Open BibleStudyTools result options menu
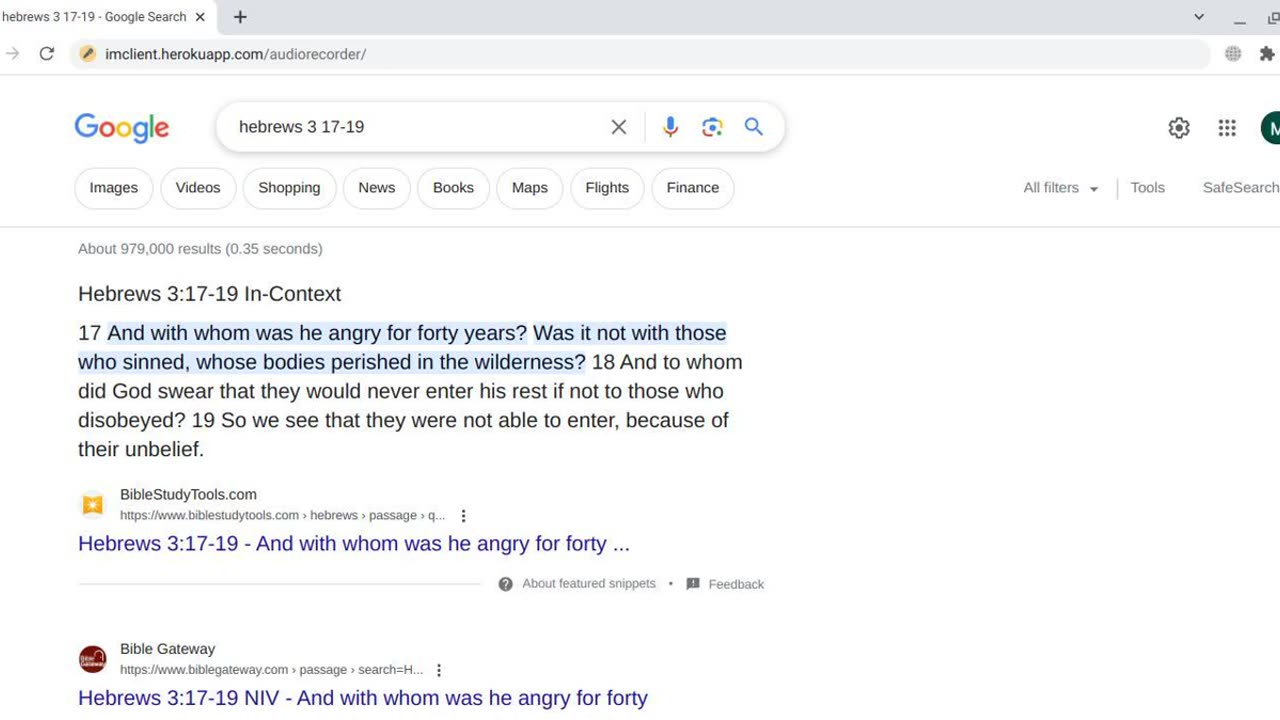The height and width of the screenshot is (720, 1280). coord(463,516)
